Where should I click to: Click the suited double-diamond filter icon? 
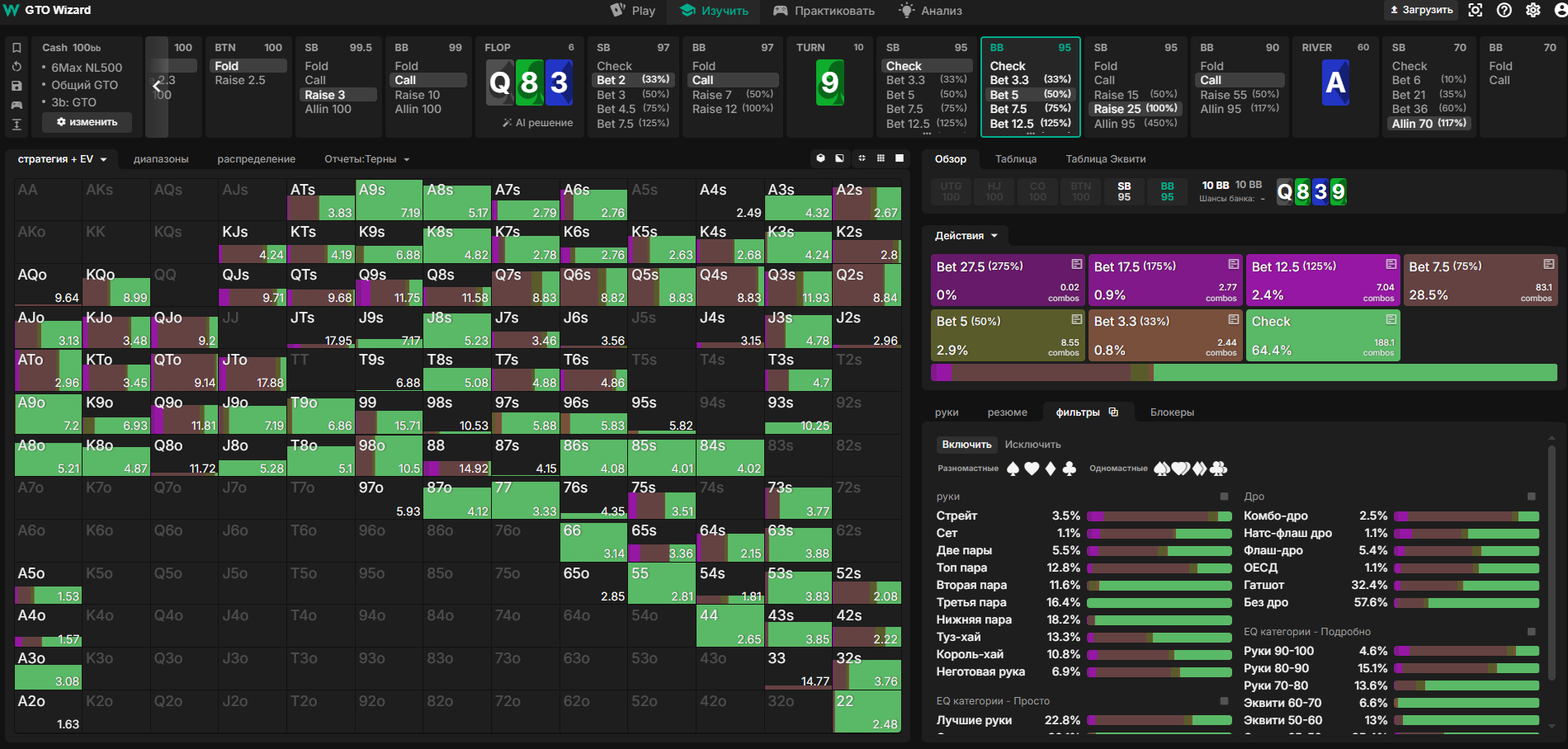(1200, 469)
